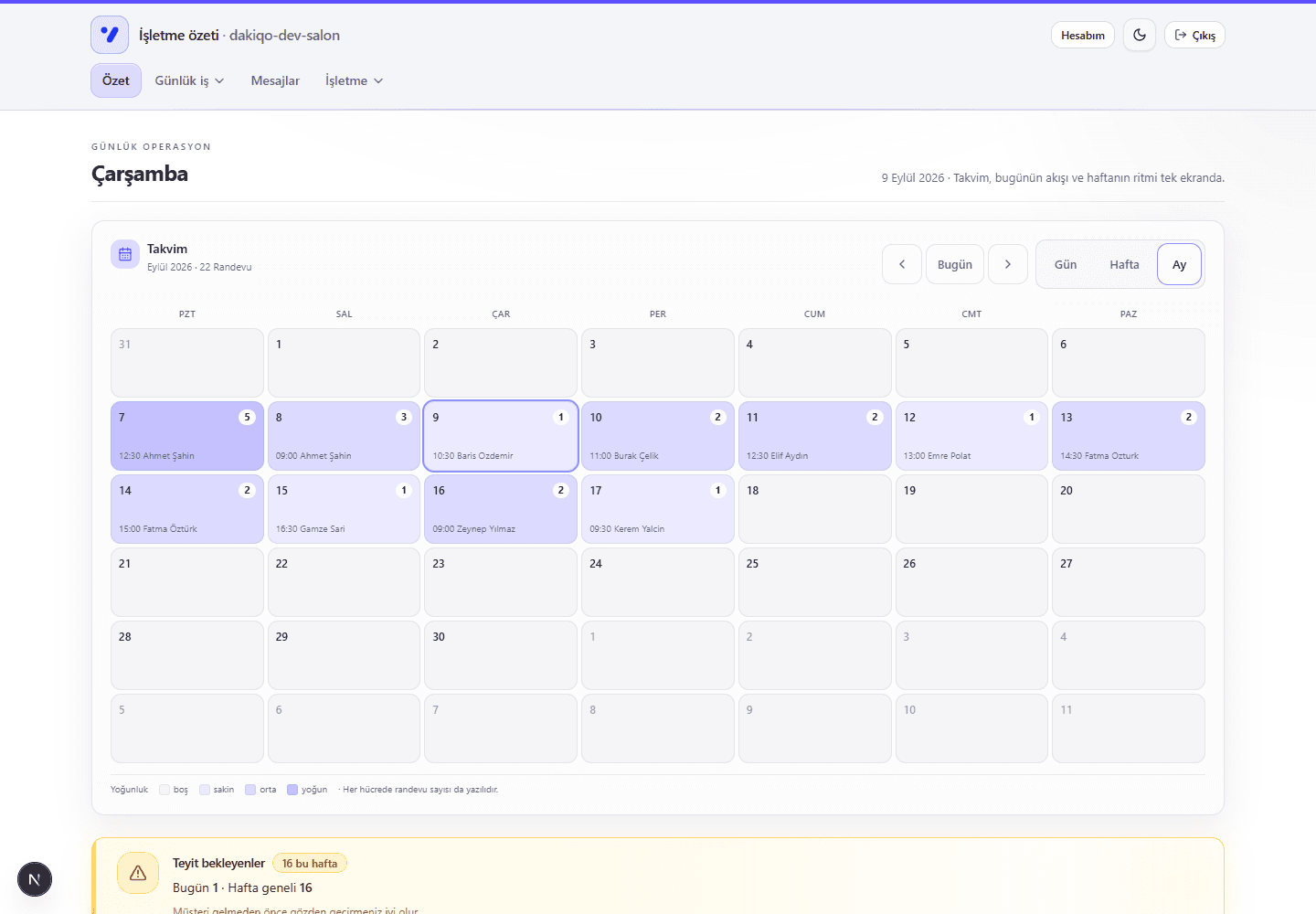This screenshot has width=1316, height=914.
Task: Open the Özet tab
Action: coord(116,80)
